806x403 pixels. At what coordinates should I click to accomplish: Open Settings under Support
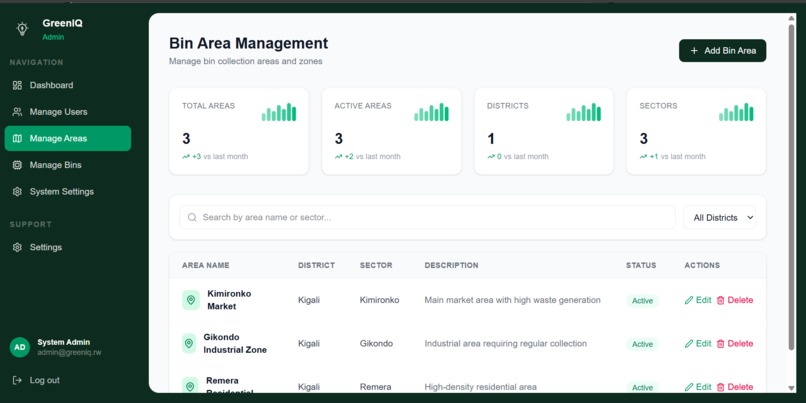coord(68,247)
